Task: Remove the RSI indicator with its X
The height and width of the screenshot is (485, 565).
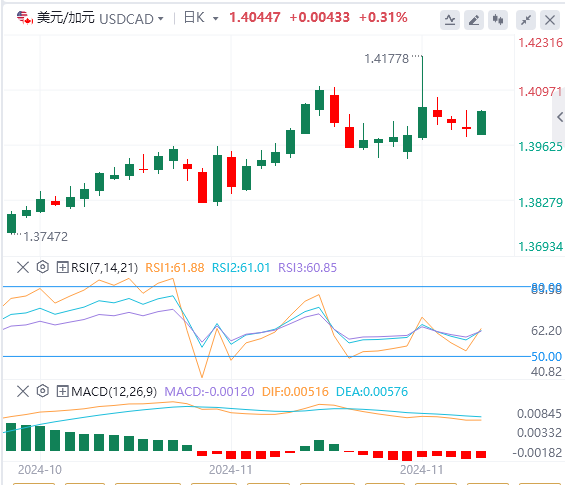Action: pyautogui.click(x=23, y=268)
